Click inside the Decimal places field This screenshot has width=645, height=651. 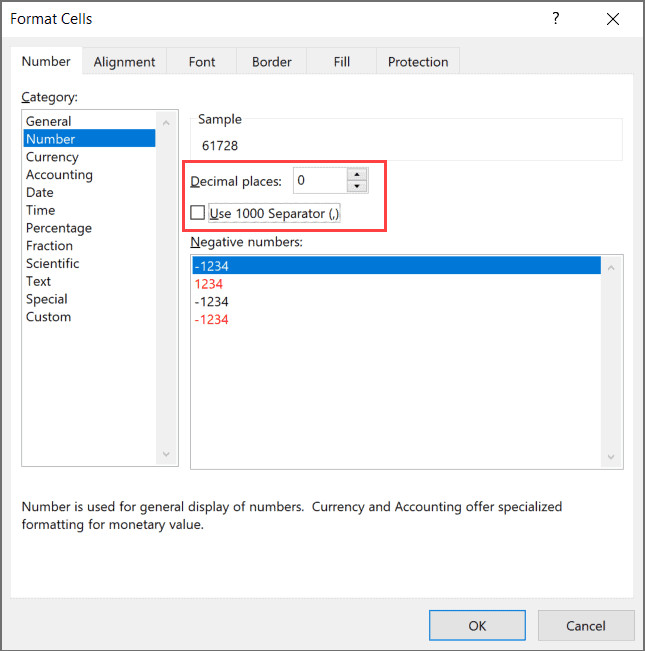[319, 181]
